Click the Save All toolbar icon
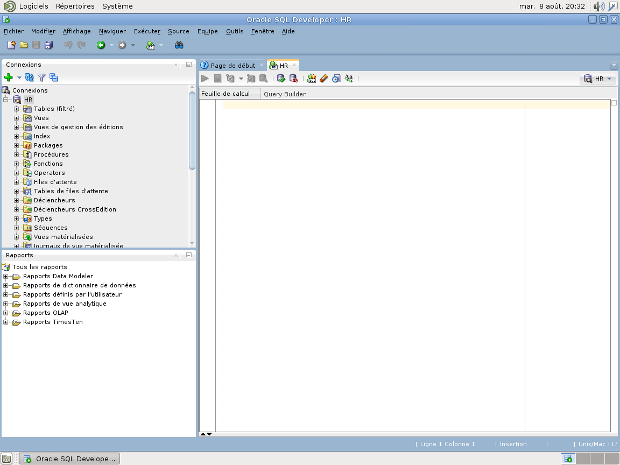620x465 pixels. point(49,45)
